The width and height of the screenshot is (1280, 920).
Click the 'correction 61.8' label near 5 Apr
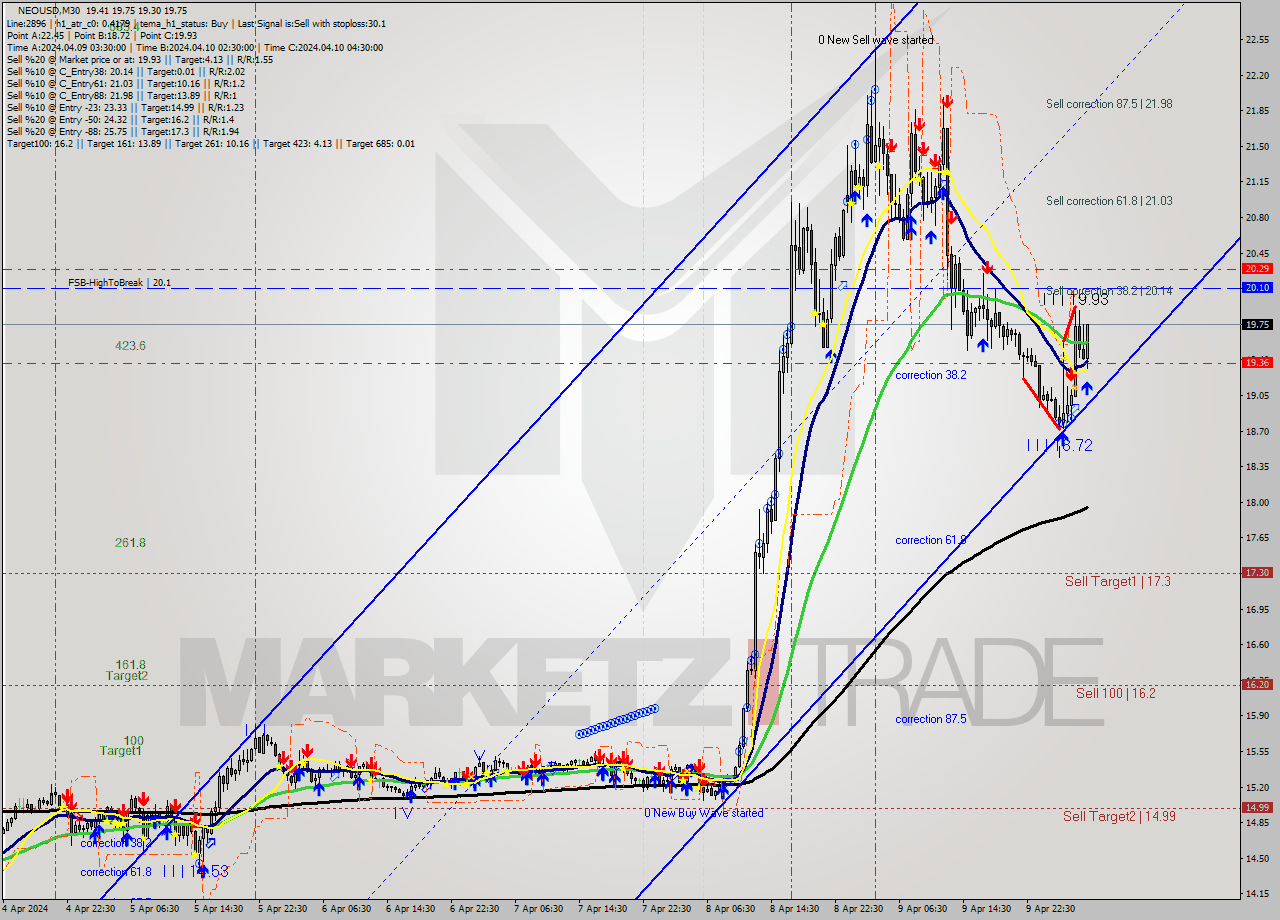(x=116, y=872)
